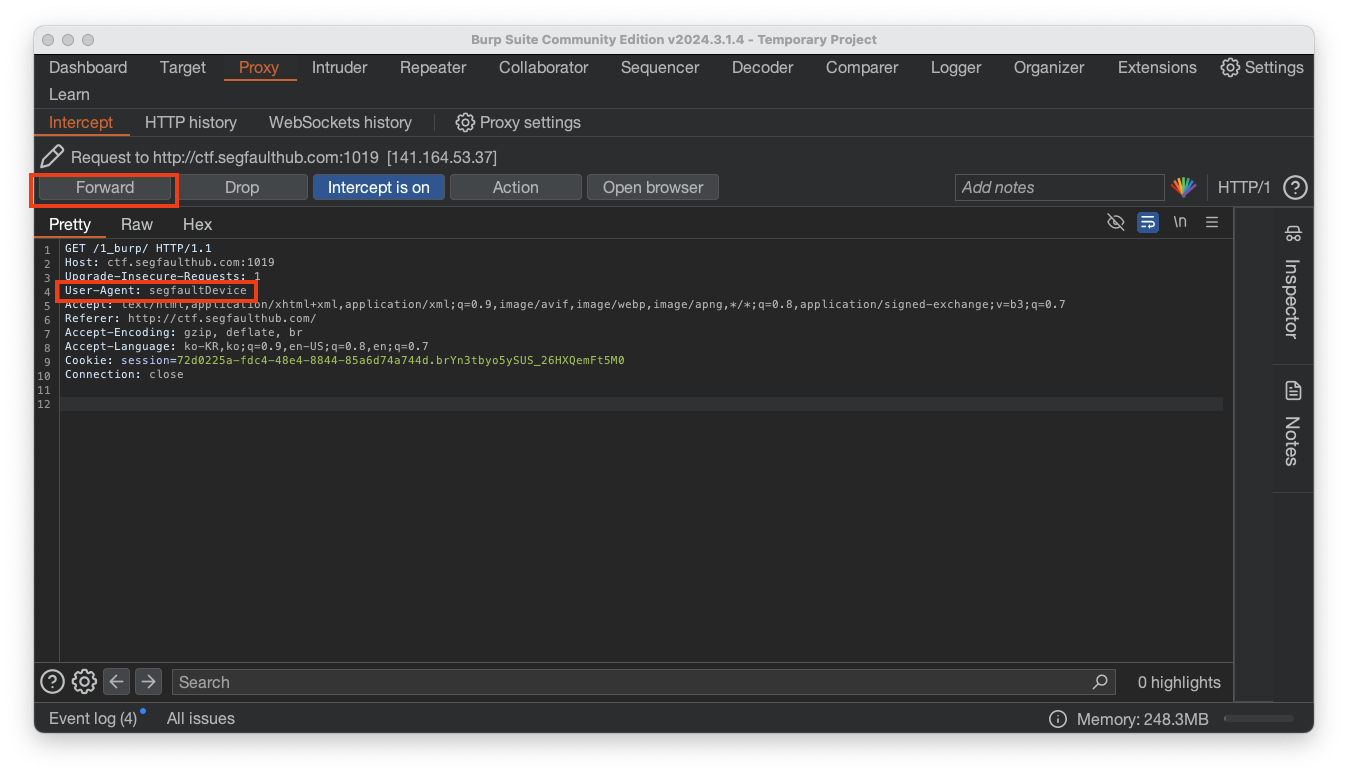
Task: Click the Accept-Language header line
Action: click(247, 346)
